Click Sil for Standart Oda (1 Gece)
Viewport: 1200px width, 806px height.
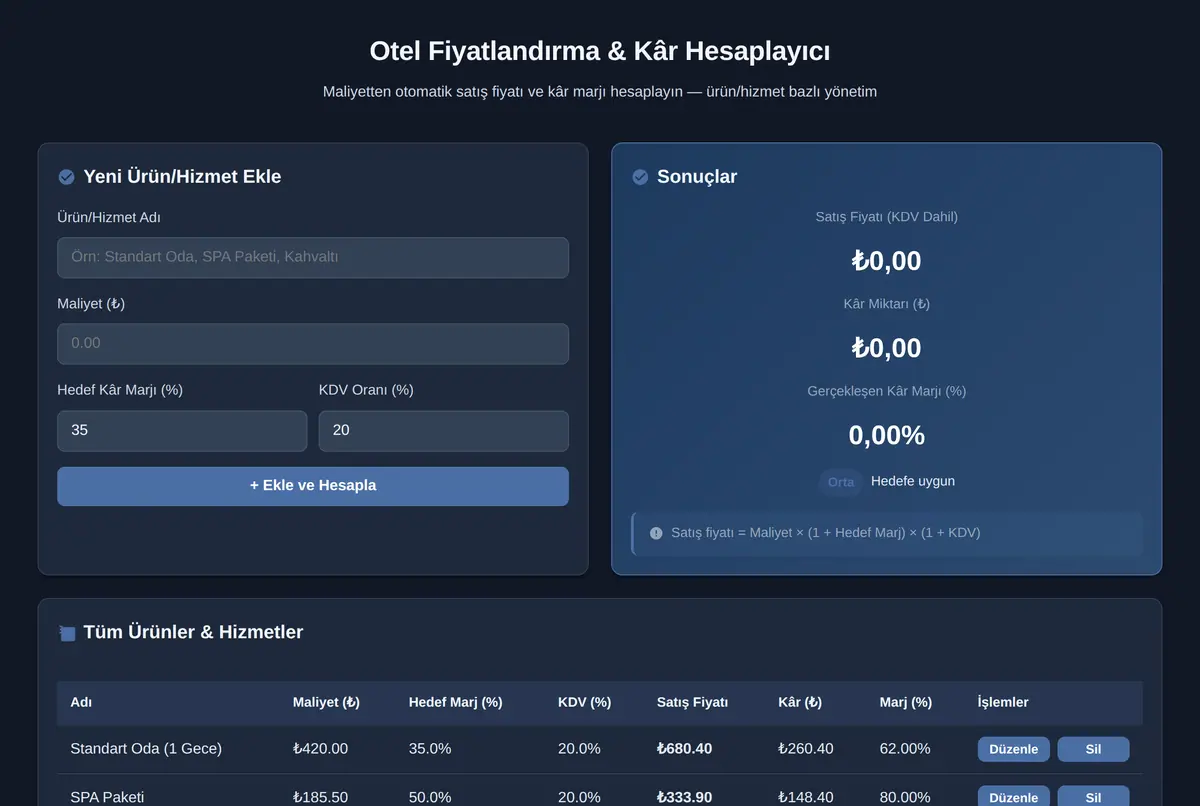click(1093, 749)
